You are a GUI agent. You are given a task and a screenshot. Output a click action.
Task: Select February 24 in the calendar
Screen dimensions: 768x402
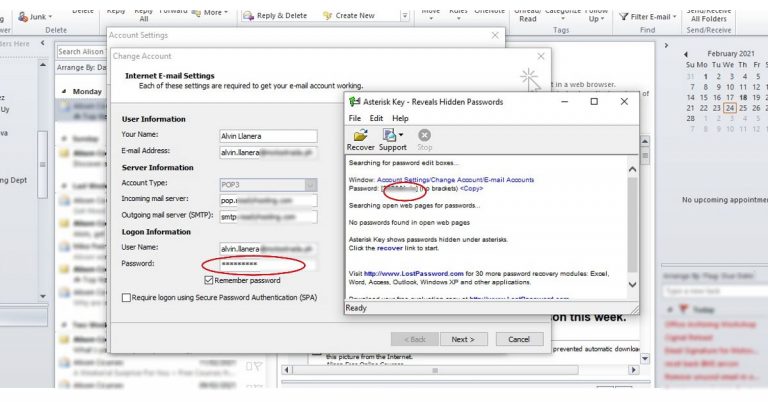click(730, 108)
